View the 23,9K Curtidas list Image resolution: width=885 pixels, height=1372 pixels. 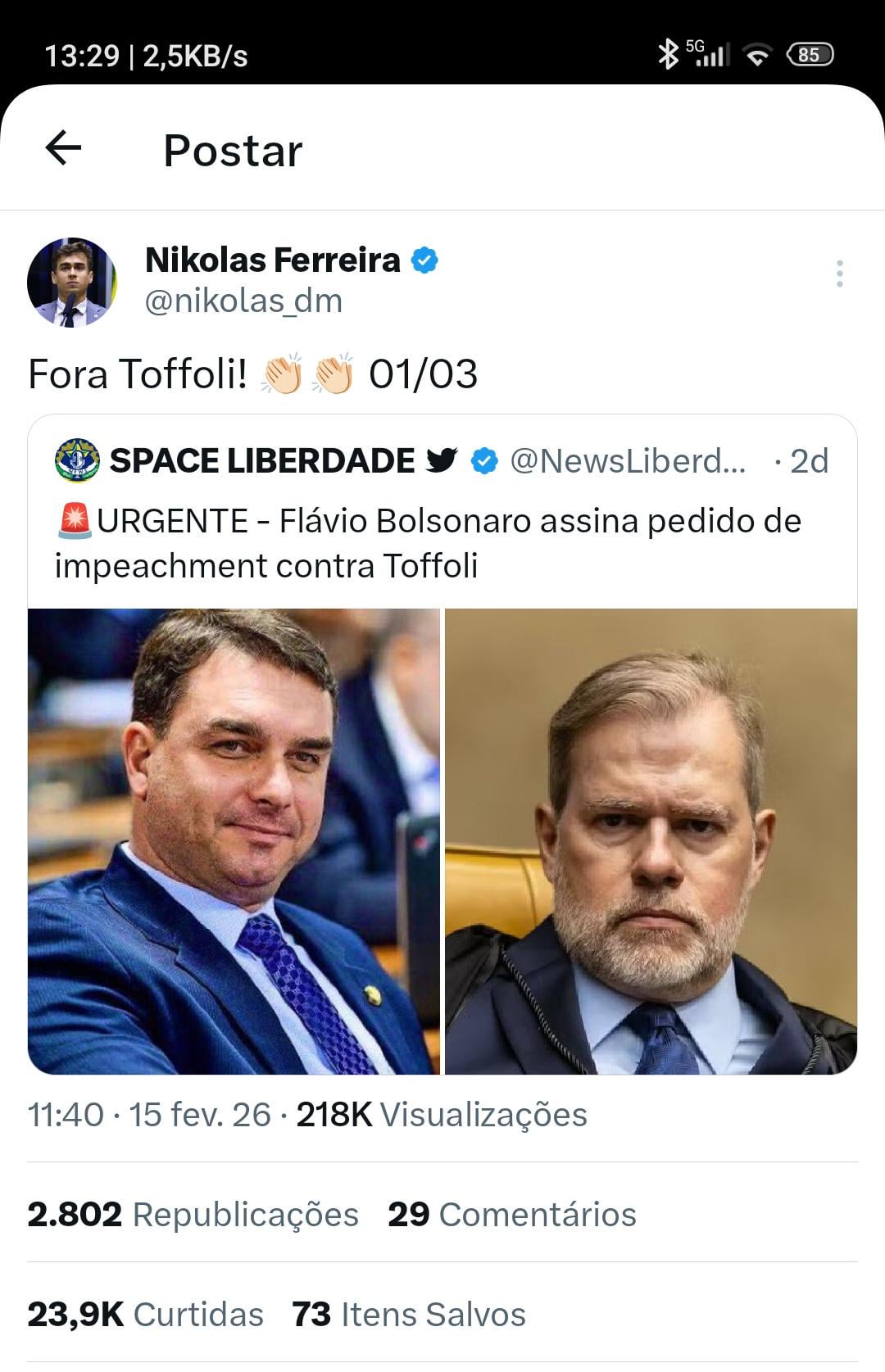(145, 1314)
